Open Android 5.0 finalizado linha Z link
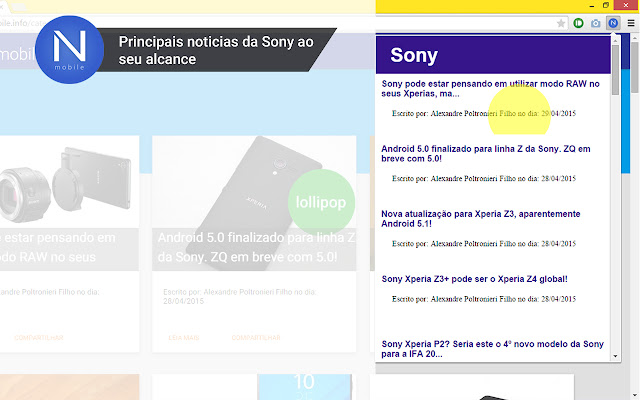This screenshot has width=640, height=400. click(x=486, y=153)
